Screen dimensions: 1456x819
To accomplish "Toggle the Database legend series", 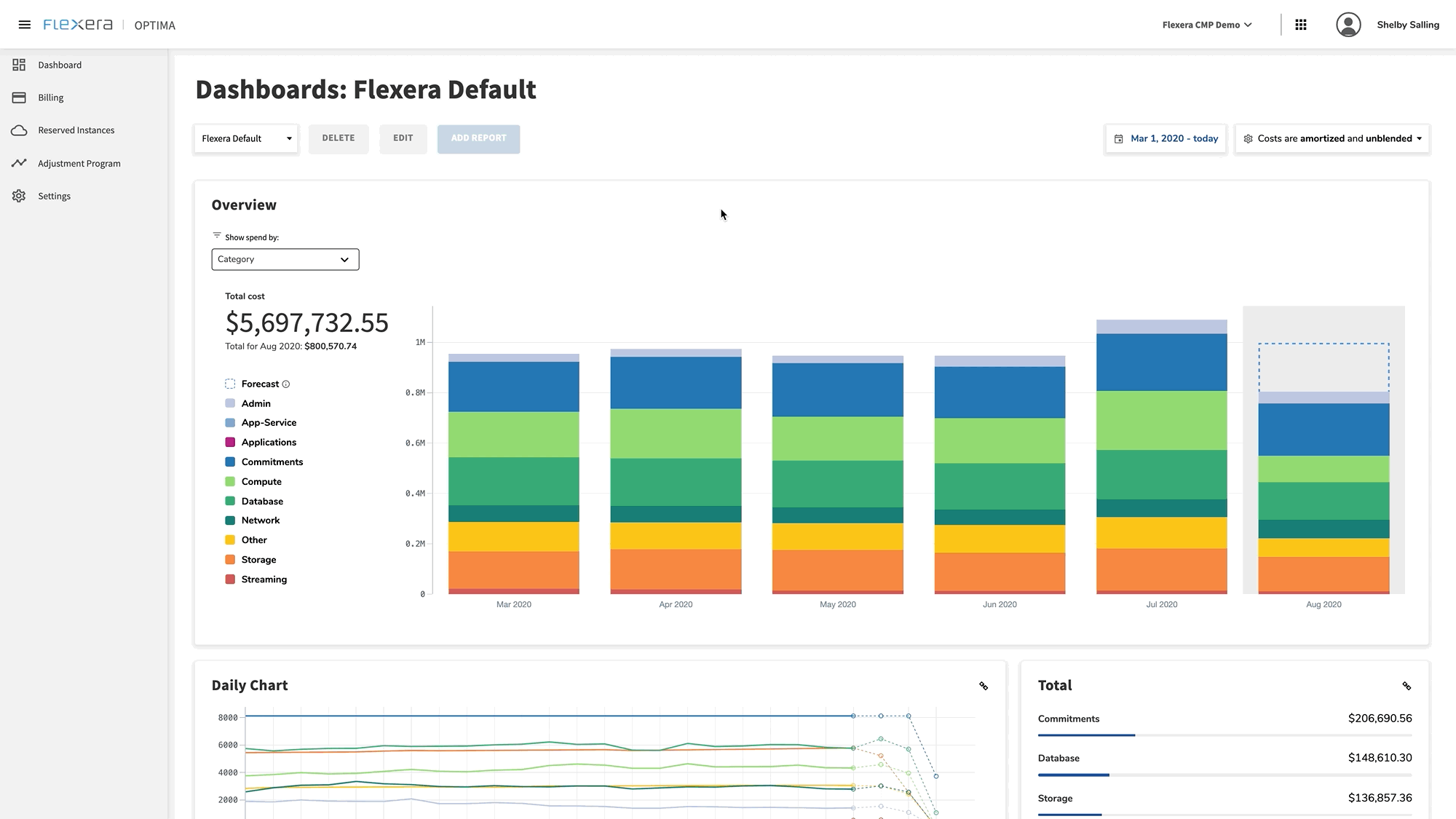I will click(x=254, y=501).
